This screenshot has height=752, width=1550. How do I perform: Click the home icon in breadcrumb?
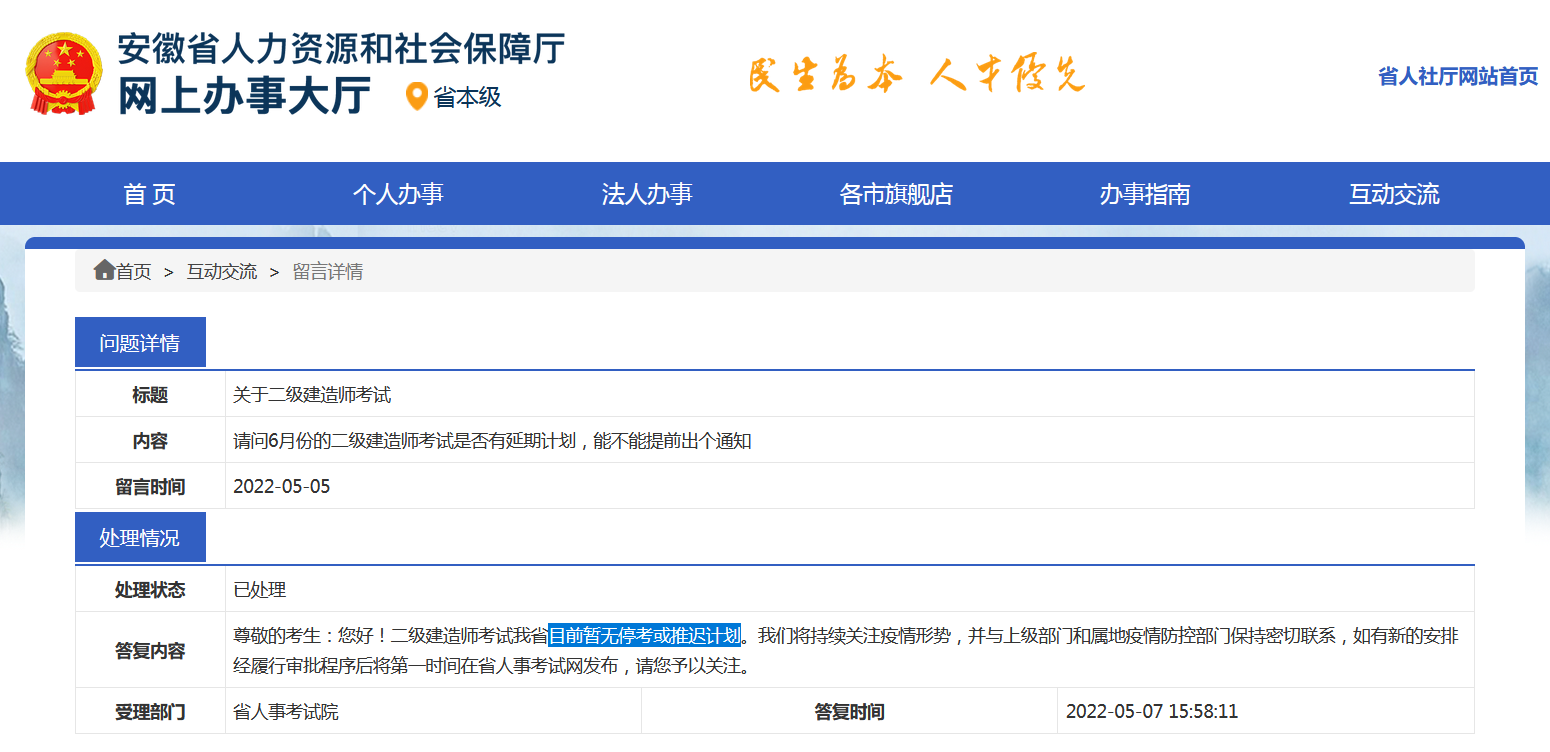coord(104,270)
